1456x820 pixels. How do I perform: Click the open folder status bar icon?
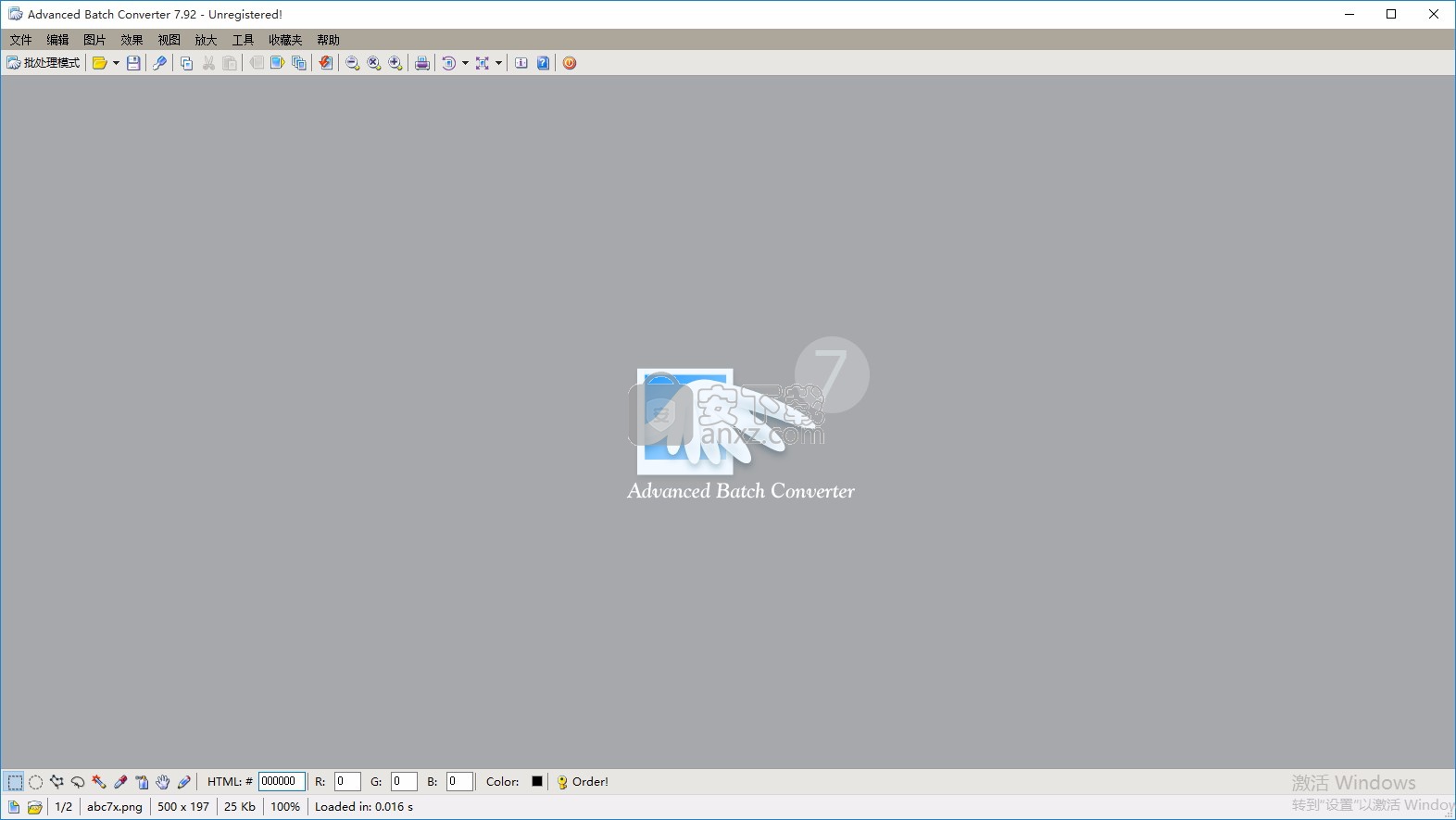pyautogui.click(x=34, y=807)
